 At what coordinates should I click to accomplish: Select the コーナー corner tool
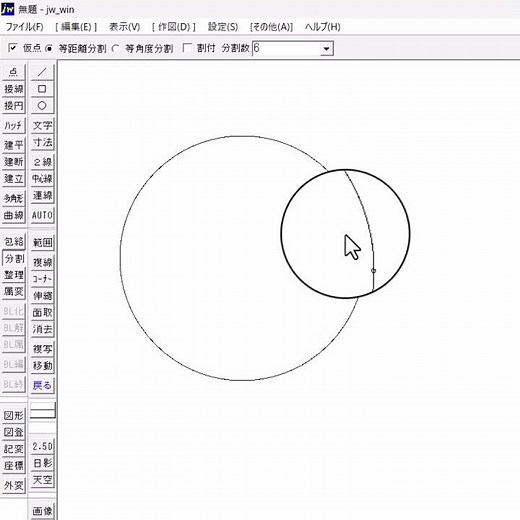point(42,279)
